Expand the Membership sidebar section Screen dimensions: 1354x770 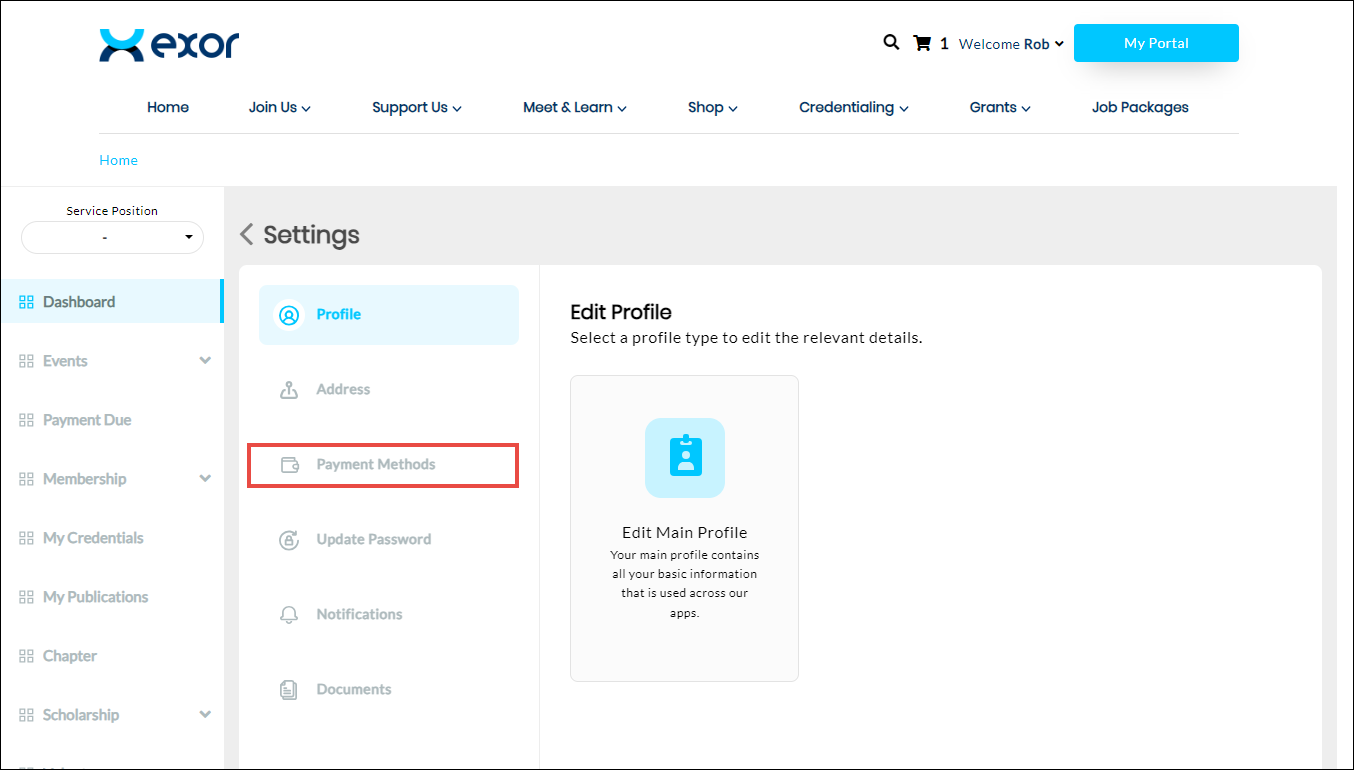(x=205, y=479)
